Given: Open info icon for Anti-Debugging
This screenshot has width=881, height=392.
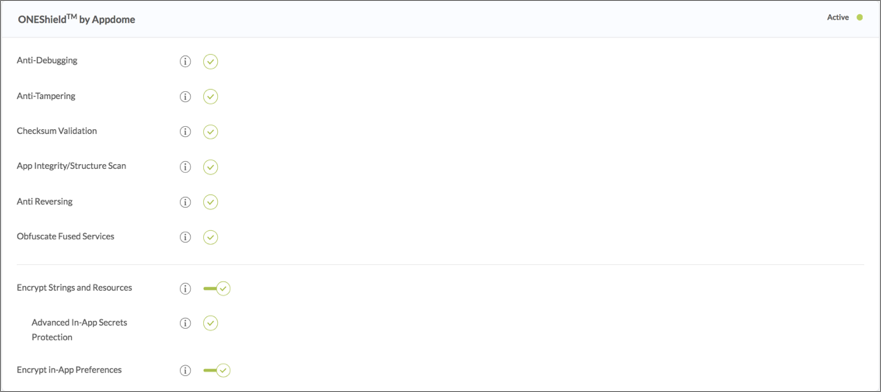Looking at the screenshot, I should click(x=185, y=62).
